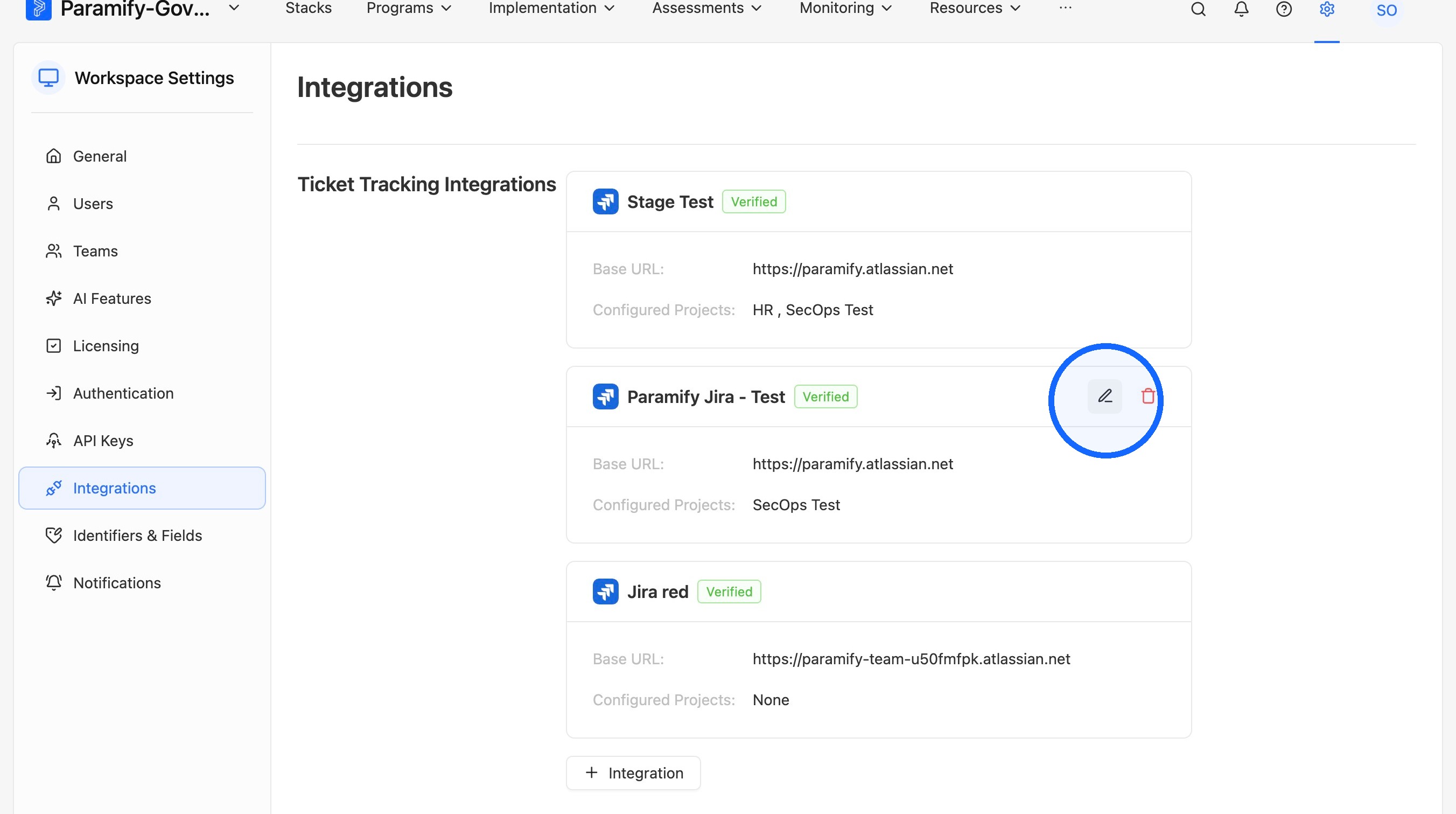The height and width of the screenshot is (814, 1456).
Task: Expand the Resources dropdown menu
Action: coord(975,8)
